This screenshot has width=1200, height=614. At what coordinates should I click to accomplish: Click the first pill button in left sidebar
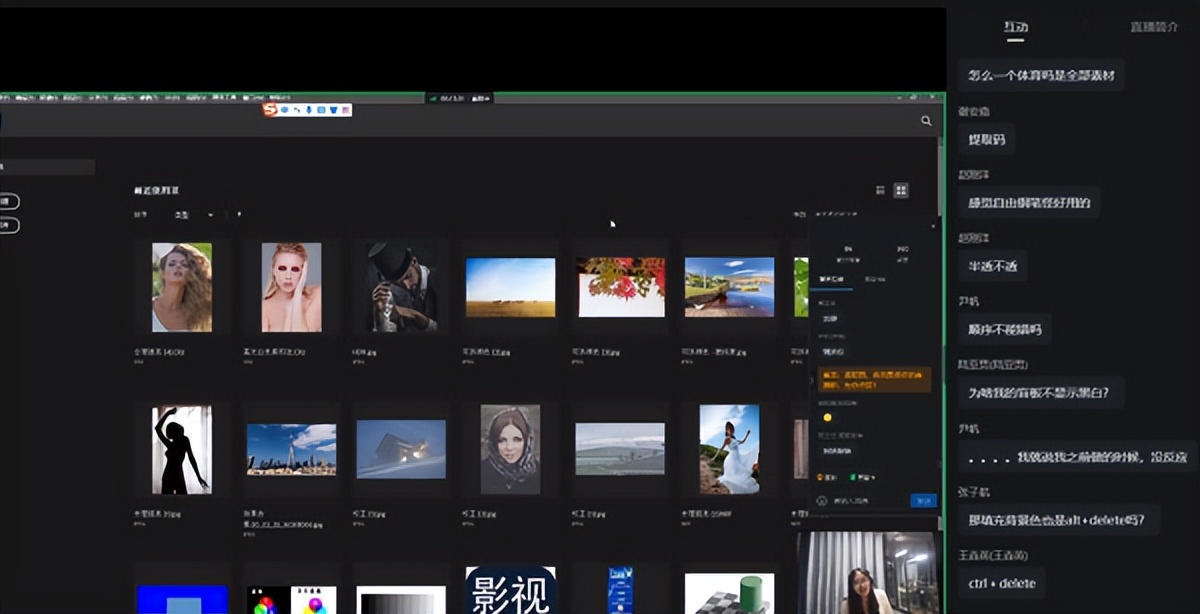click(9, 201)
